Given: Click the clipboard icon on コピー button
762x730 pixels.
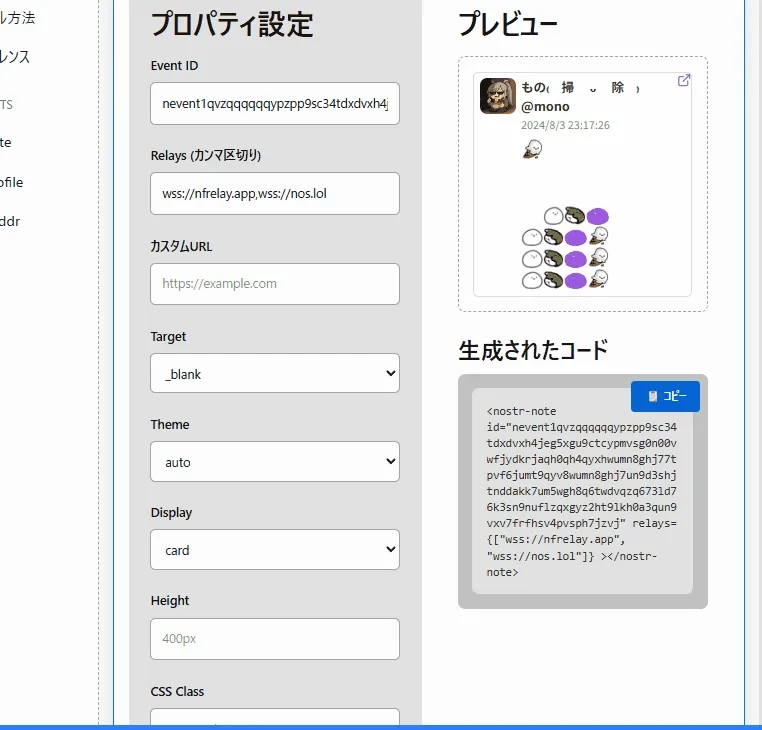Looking at the screenshot, I should tap(652, 397).
